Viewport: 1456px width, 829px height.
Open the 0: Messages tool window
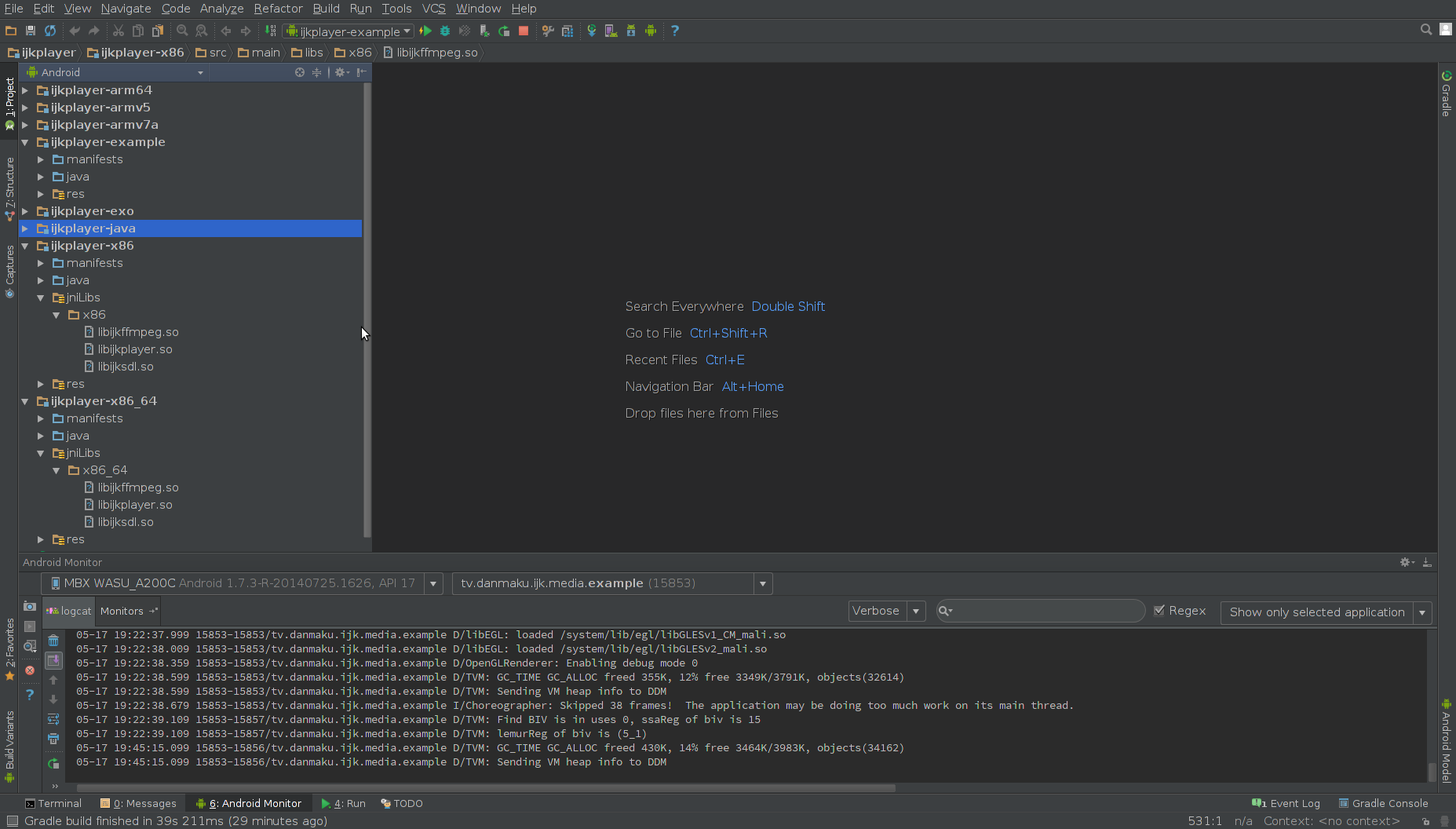pos(138,803)
